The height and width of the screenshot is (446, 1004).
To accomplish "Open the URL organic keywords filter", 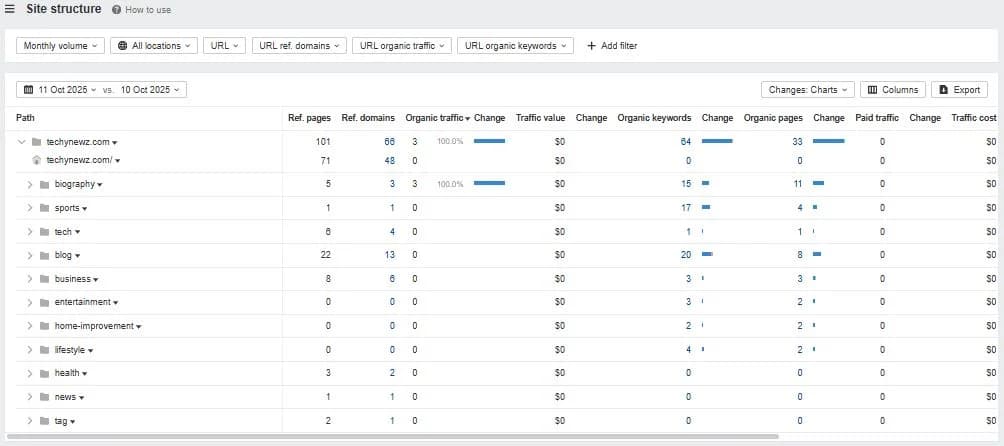I will click(515, 45).
